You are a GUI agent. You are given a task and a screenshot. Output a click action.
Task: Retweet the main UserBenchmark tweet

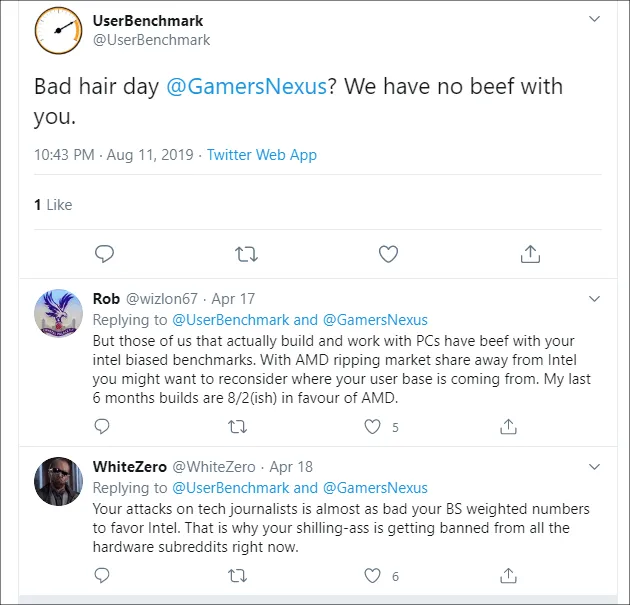pos(245,254)
